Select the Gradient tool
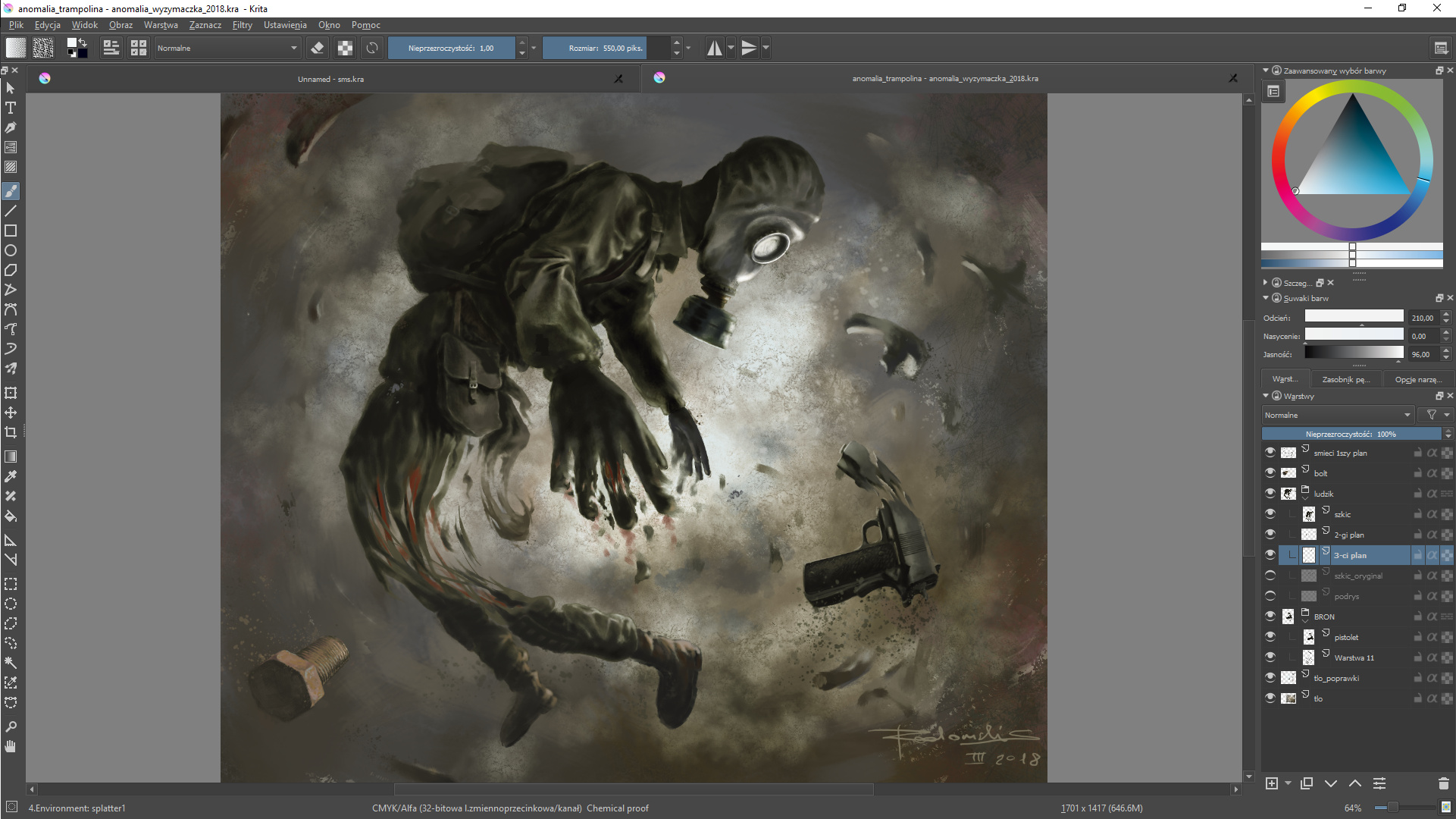 pos(11,457)
